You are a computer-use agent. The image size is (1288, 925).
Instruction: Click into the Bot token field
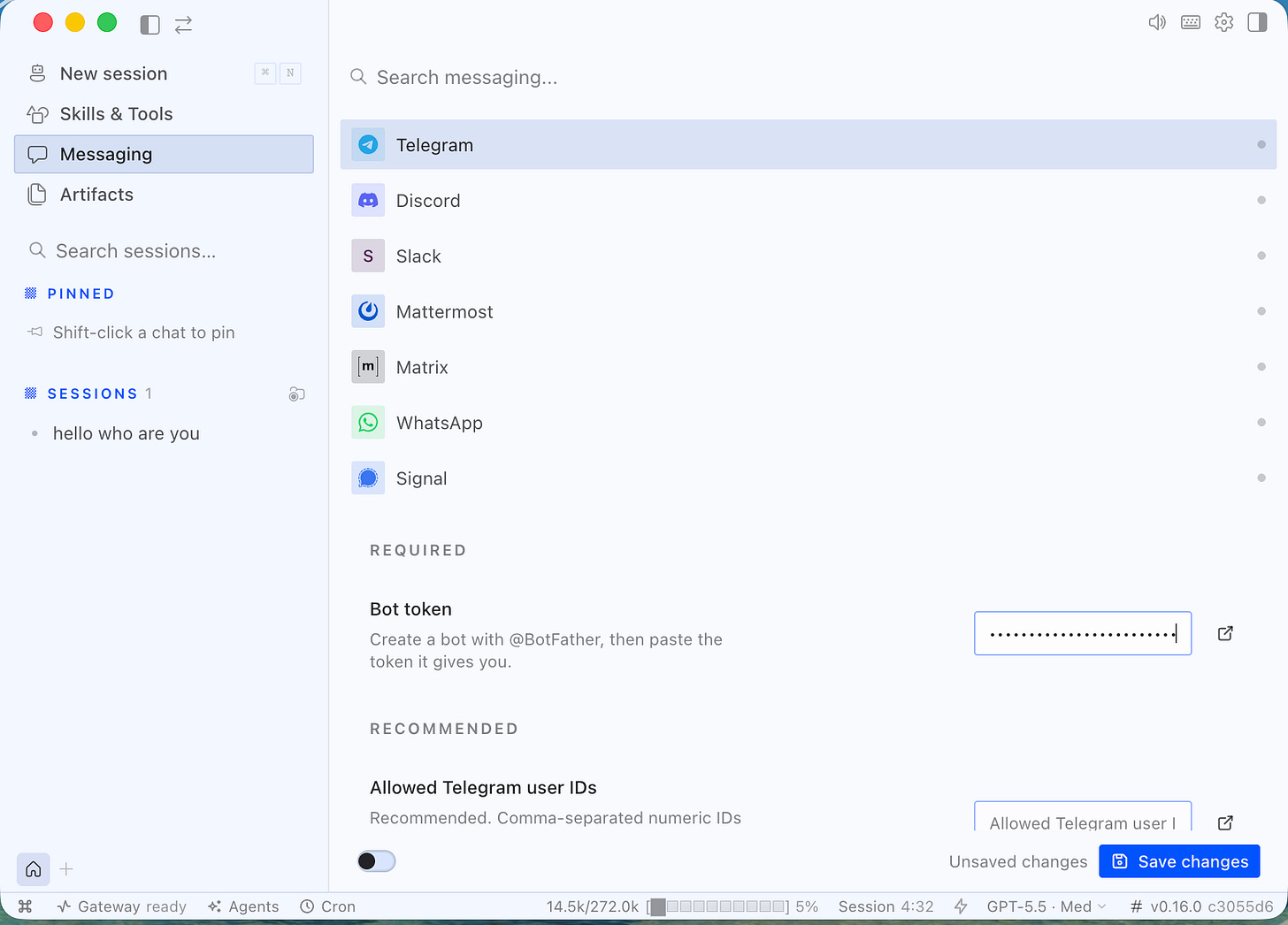click(x=1083, y=633)
